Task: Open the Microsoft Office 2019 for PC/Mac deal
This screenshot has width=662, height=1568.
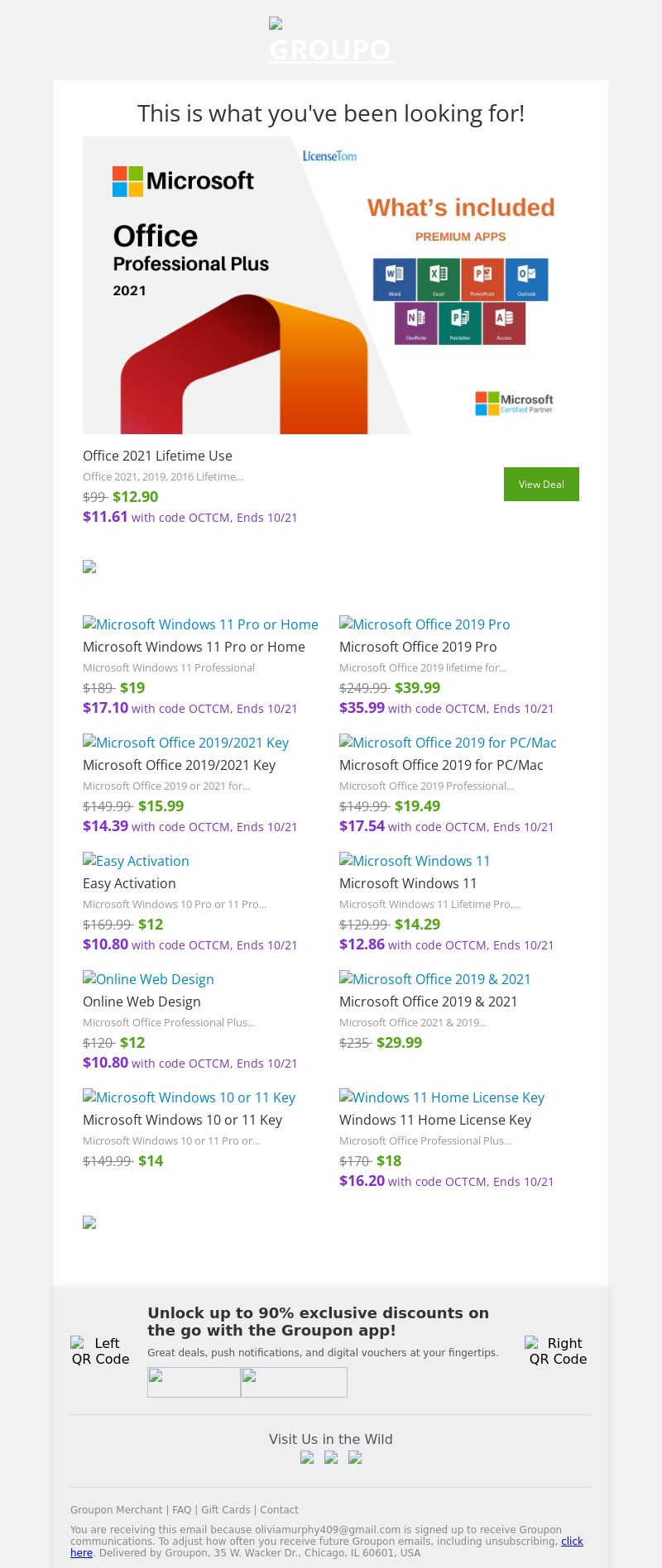Action: 448,743
